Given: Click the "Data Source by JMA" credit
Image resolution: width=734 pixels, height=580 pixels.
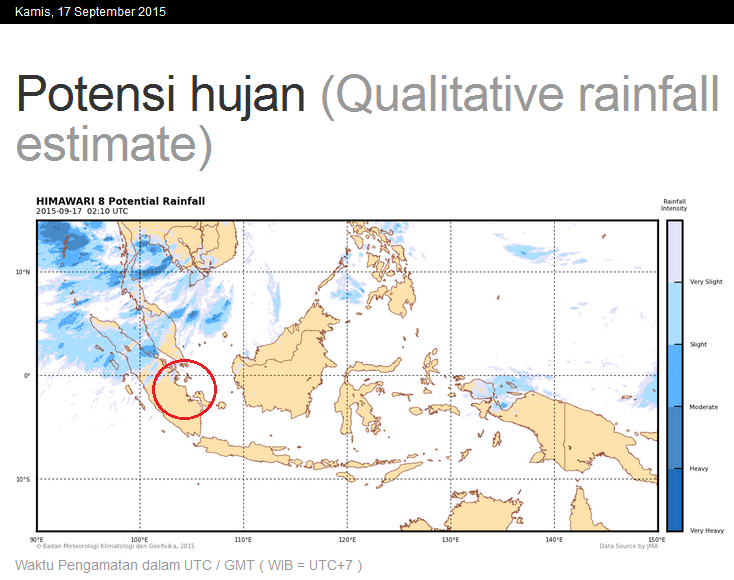Looking at the screenshot, I should click(x=629, y=546).
